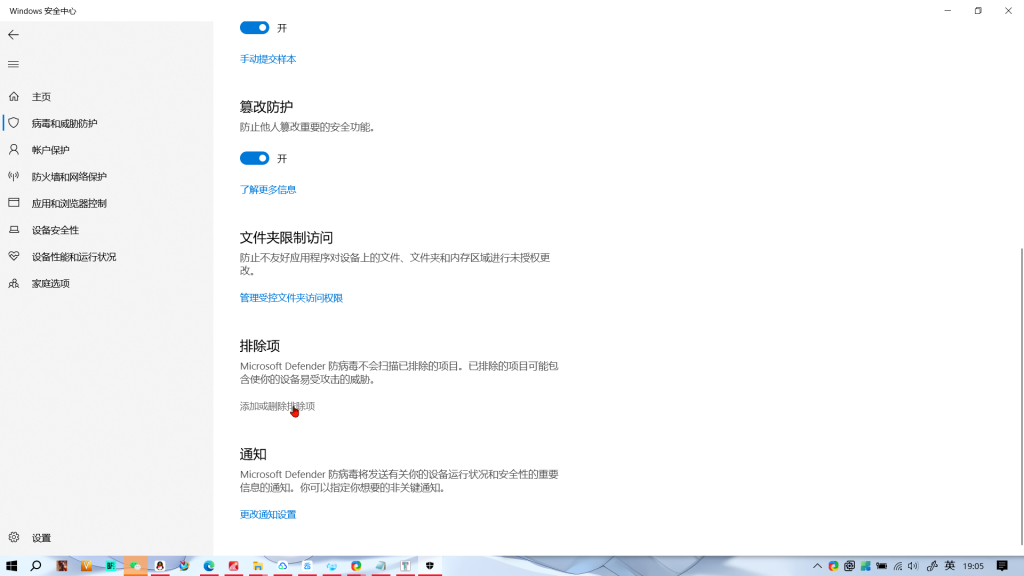Open WeChat from the taskbar
The height and width of the screenshot is (576, 1024).
(x=135, y=566)
